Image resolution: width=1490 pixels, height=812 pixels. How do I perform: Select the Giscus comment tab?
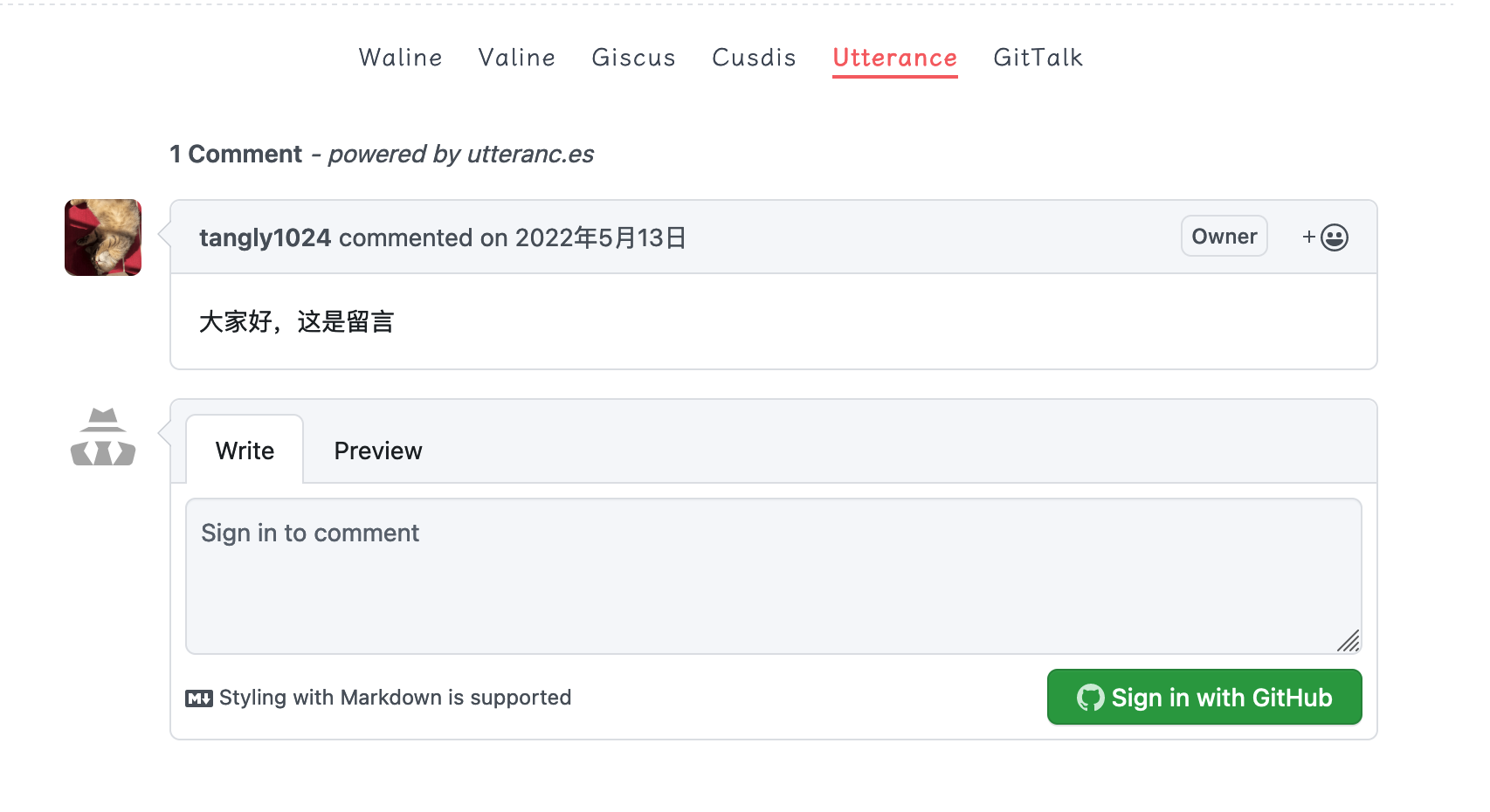point(634,58)
